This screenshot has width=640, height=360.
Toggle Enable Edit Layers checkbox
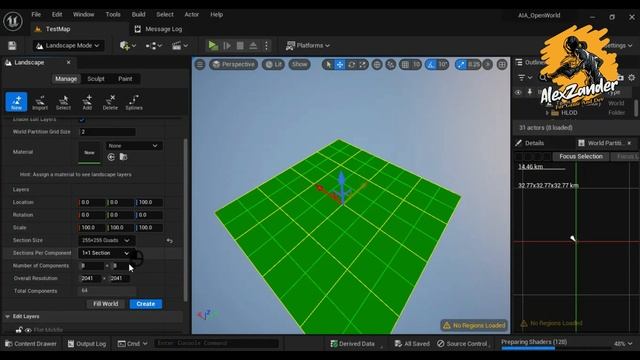coord(82,120)
